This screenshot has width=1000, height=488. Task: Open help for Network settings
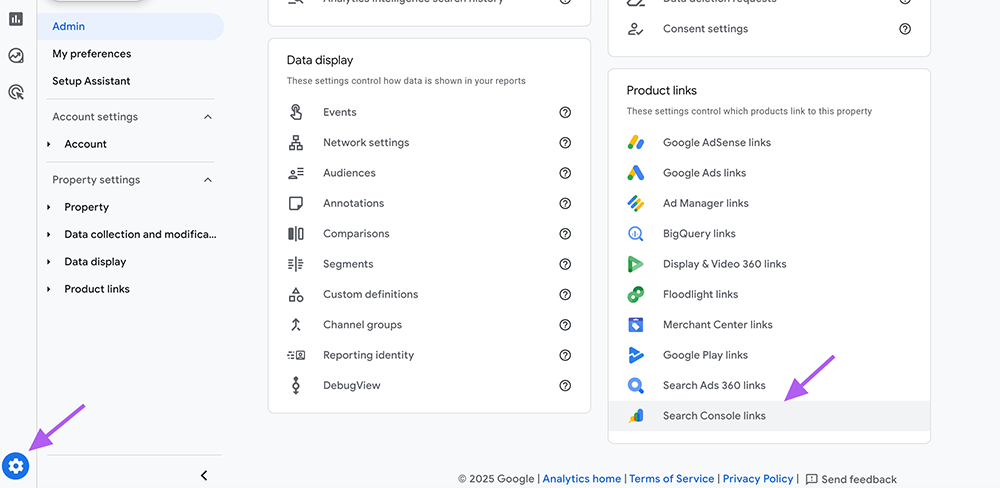565,143
